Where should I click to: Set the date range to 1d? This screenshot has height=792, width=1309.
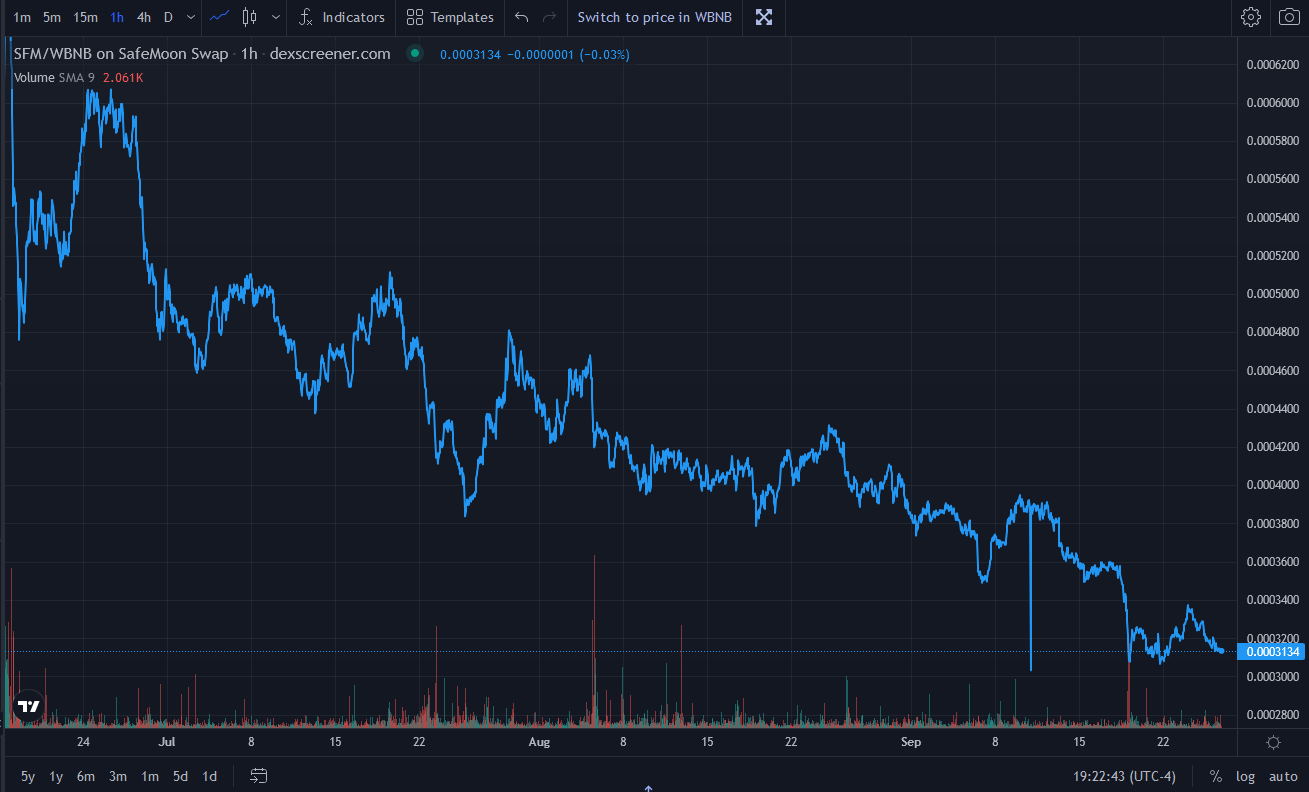tap(210, 776)
